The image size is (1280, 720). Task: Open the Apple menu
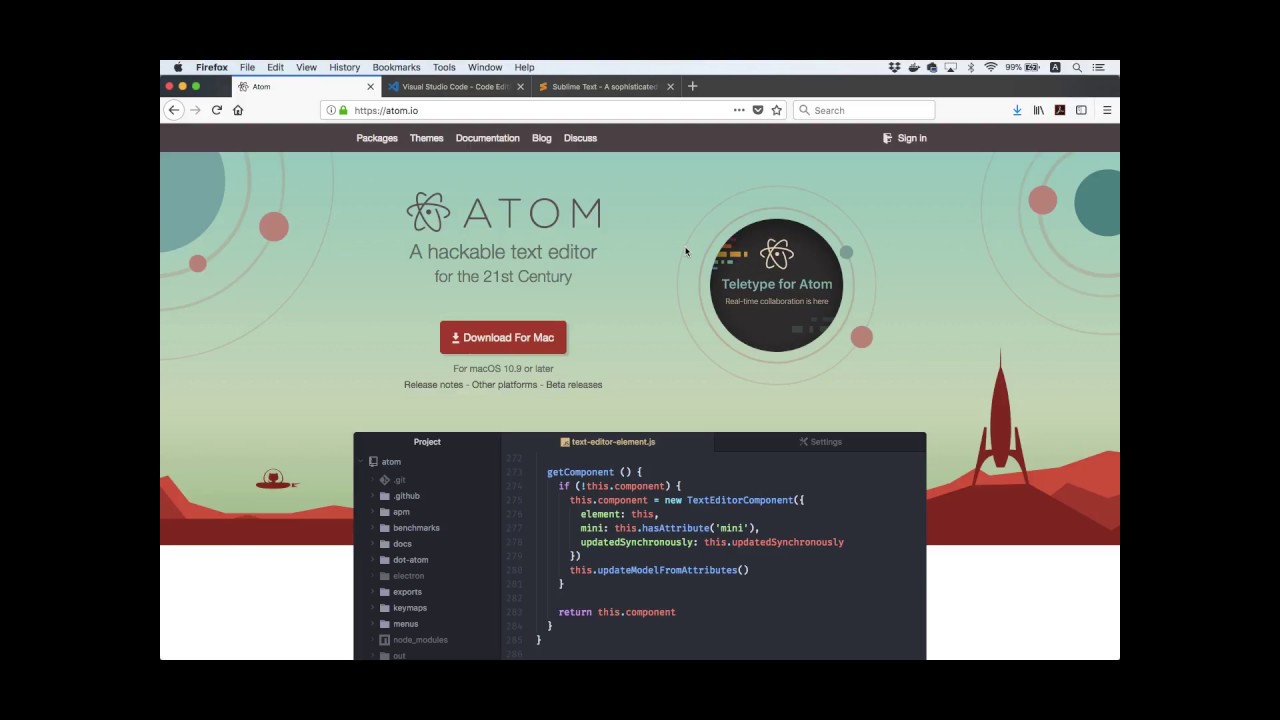178,67
